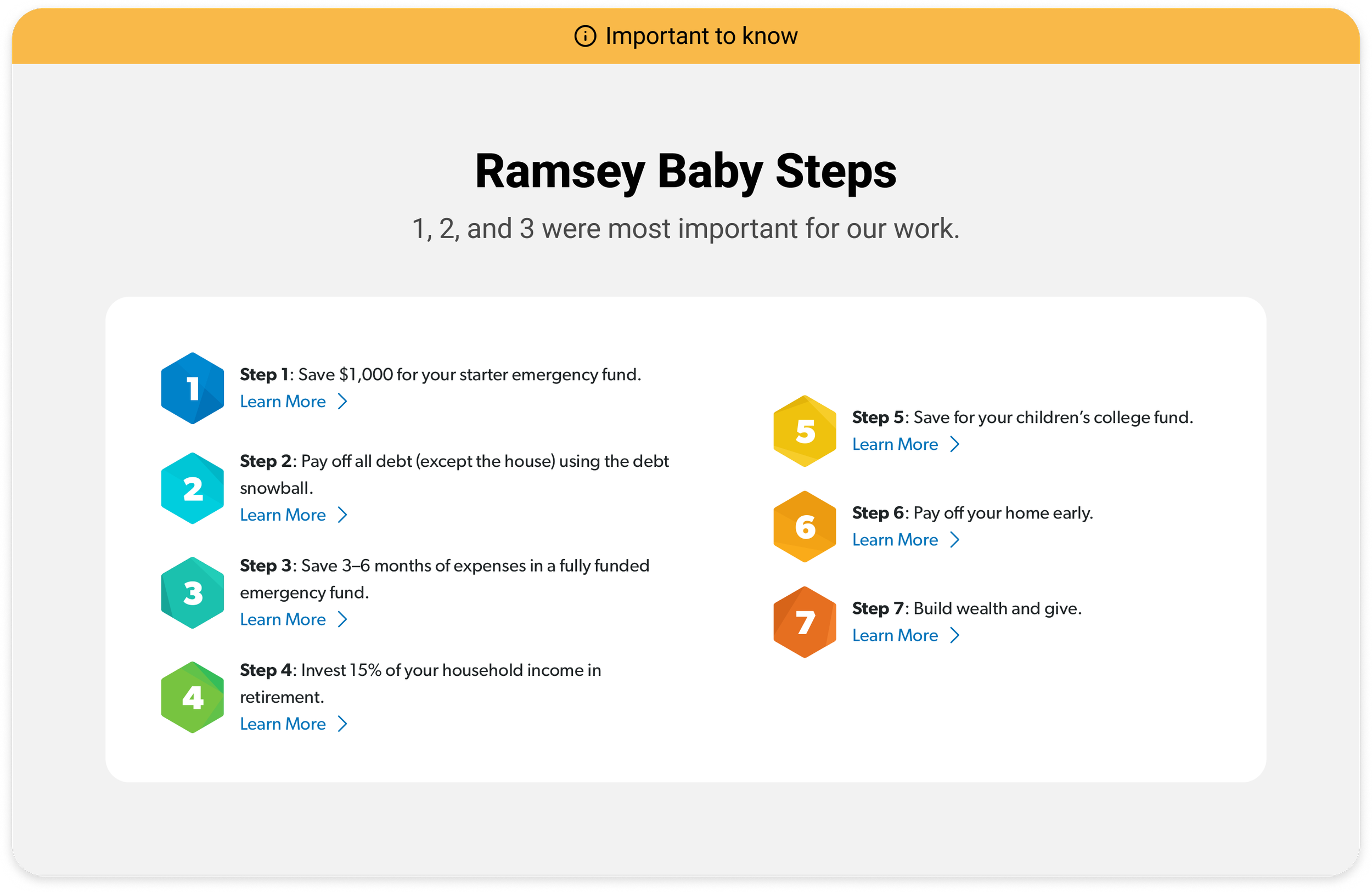Click the chevron after Step 1 Learn More
This screenshot has width=1372, height=892.
click(x=343, y=402)
